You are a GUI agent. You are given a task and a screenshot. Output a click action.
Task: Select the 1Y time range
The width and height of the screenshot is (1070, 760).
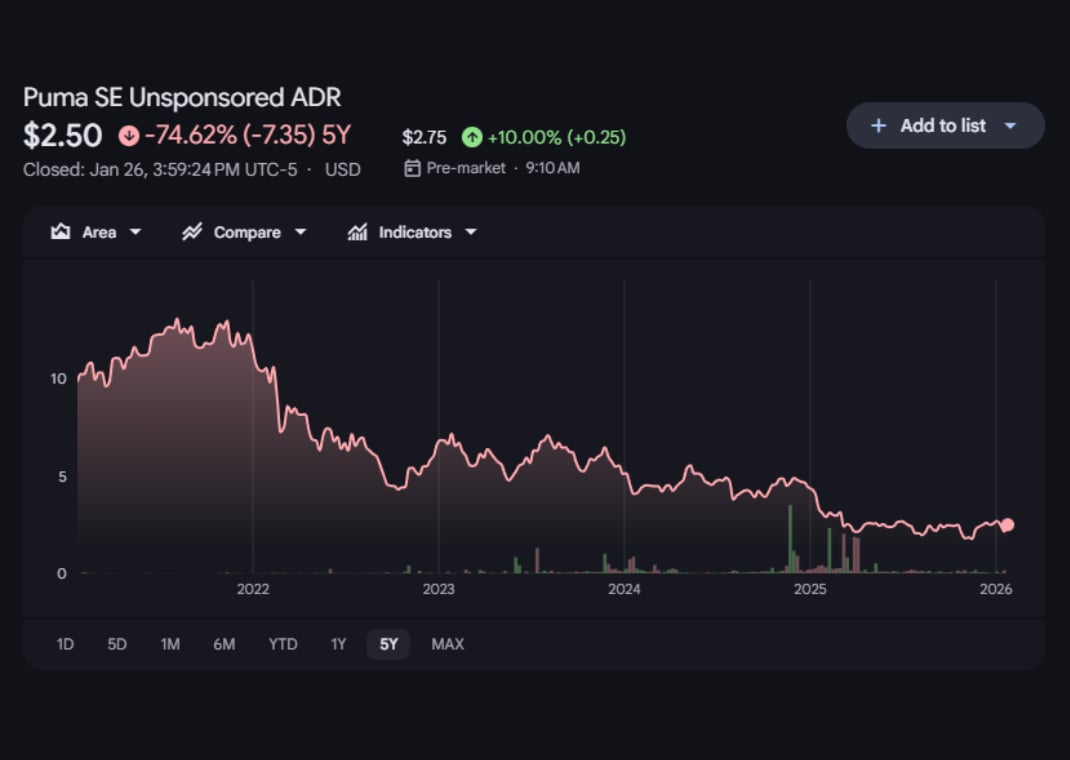(338, 644)
